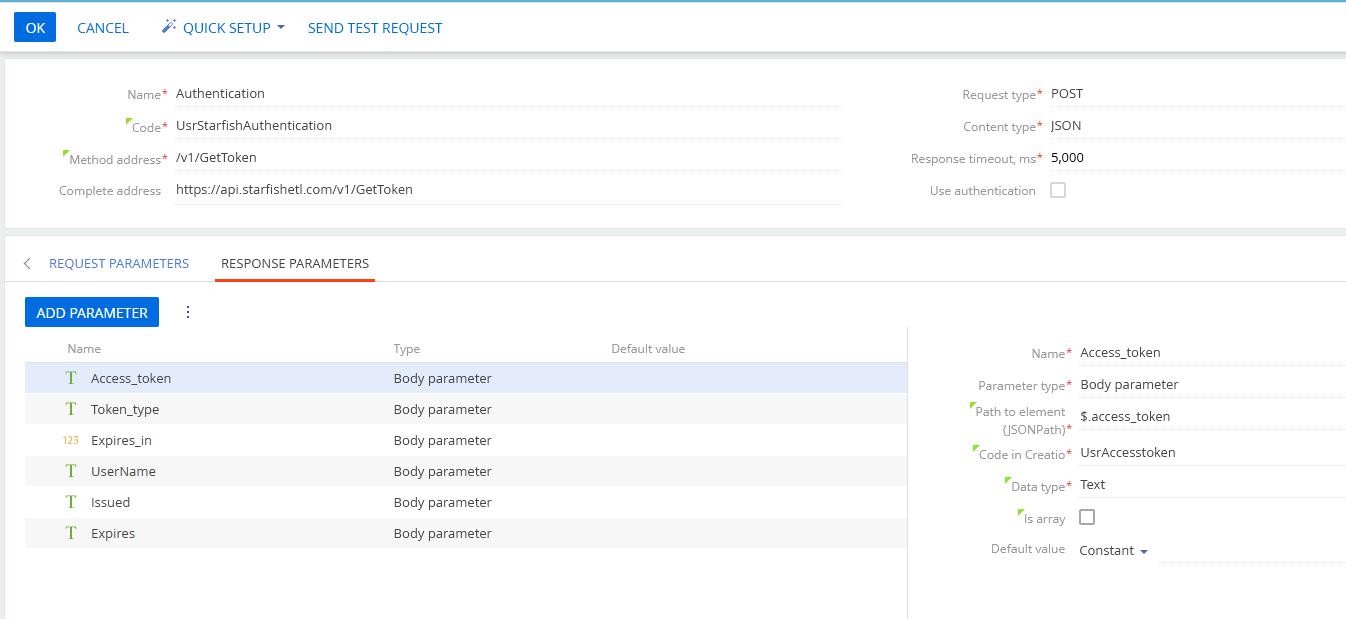Click the 123 numeric icon beside Expires_in
The image size is (1346, 619).
70,440
